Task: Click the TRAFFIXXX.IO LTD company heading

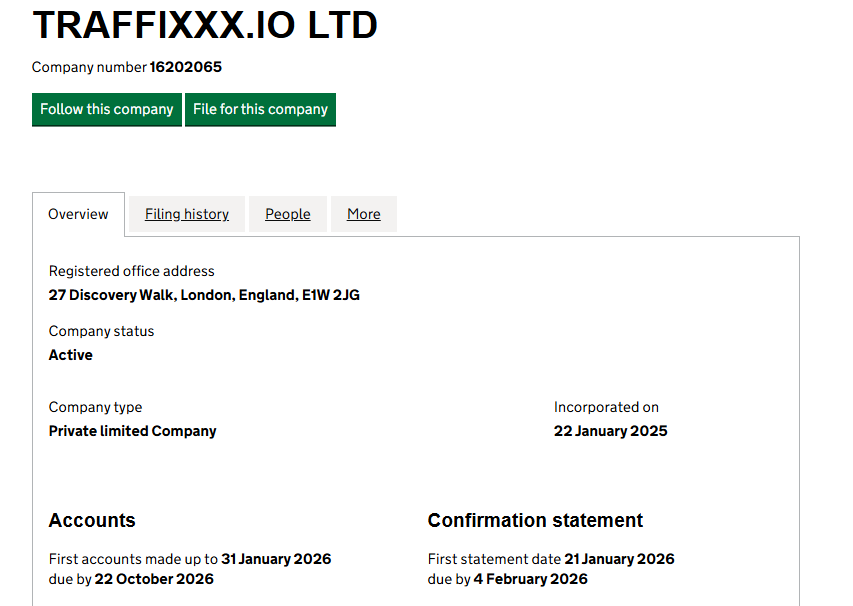Action: tap(205, 25)
